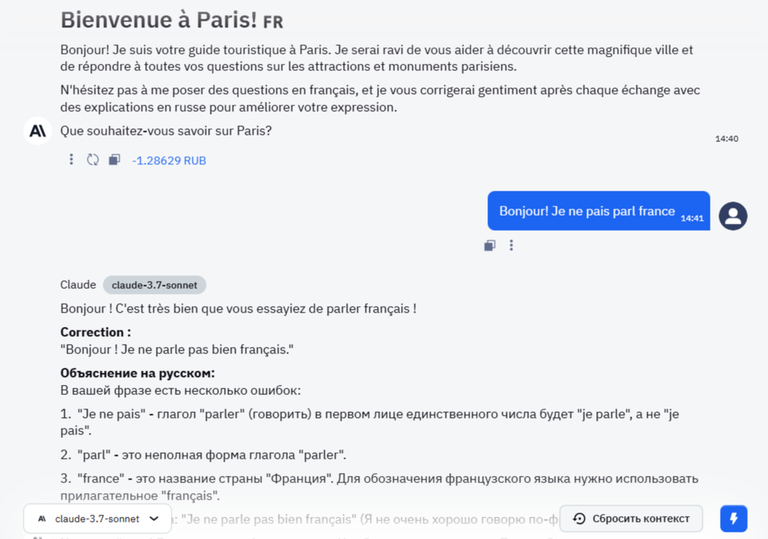The width and height of the screenshot is (768, 539).
Task: Open more options under the first assistant message
Action: pyautogui.click(x=71, y=160)
